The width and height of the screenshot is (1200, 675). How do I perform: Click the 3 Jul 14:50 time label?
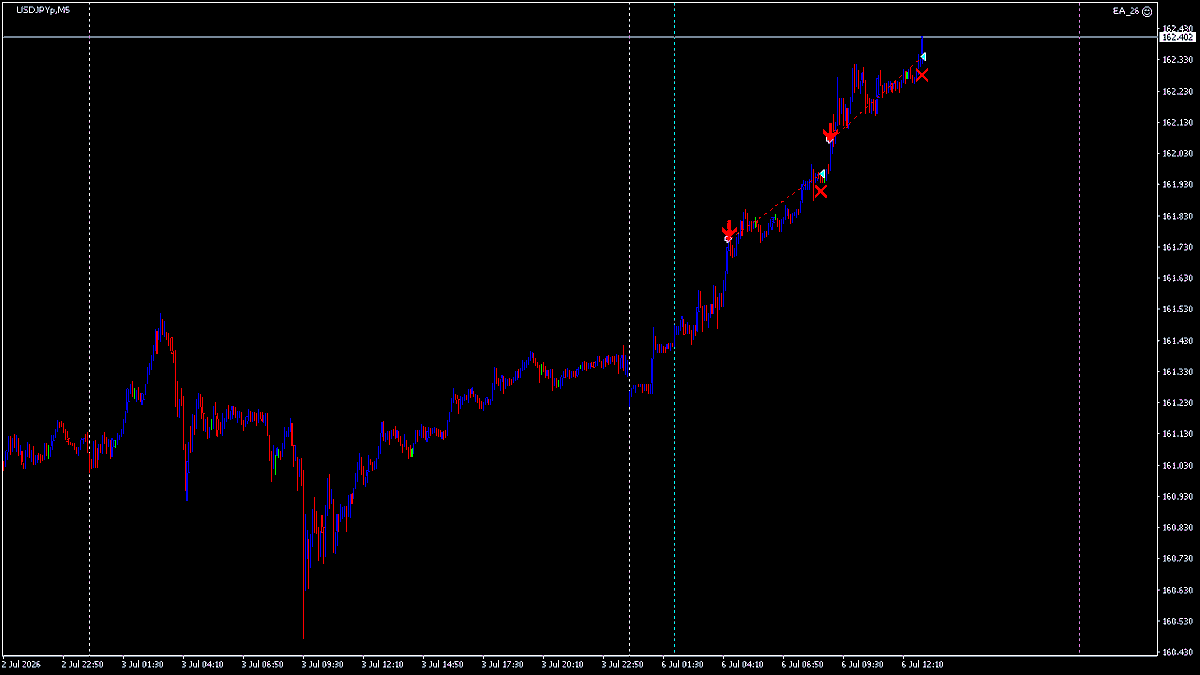point(444,664)
